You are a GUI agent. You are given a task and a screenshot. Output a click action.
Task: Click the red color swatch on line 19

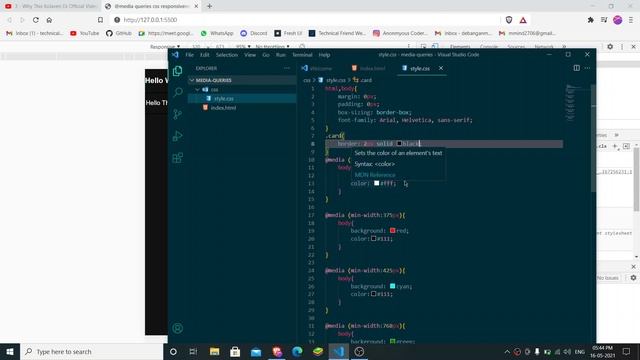click(392, 231)
